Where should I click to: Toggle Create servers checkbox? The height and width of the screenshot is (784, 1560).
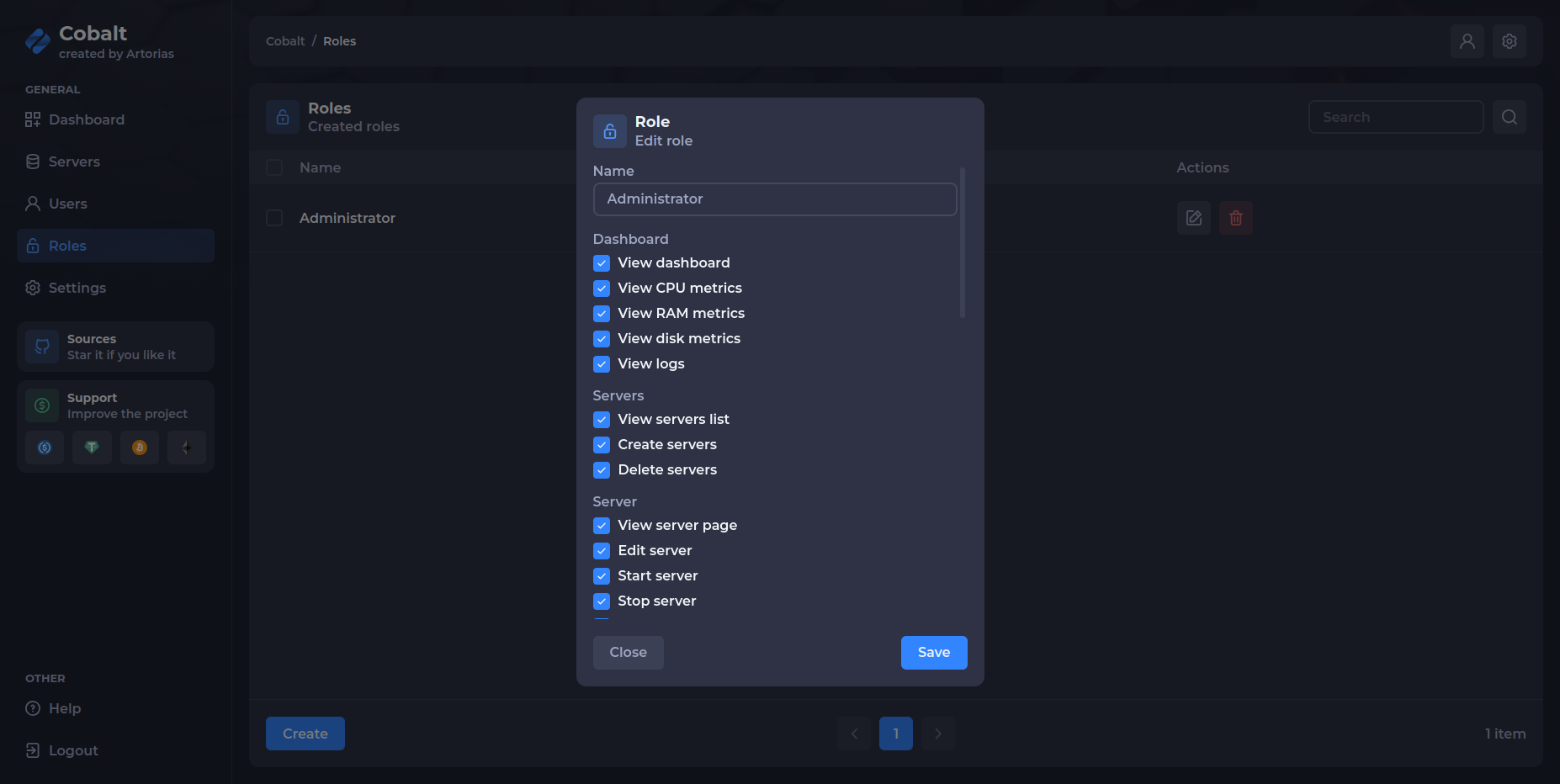(x=602, y=445)
